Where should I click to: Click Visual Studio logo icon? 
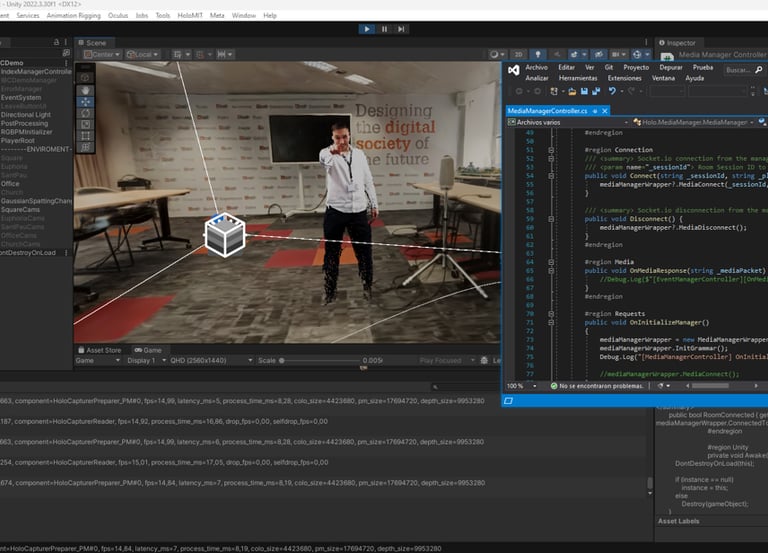pos(513,71)
